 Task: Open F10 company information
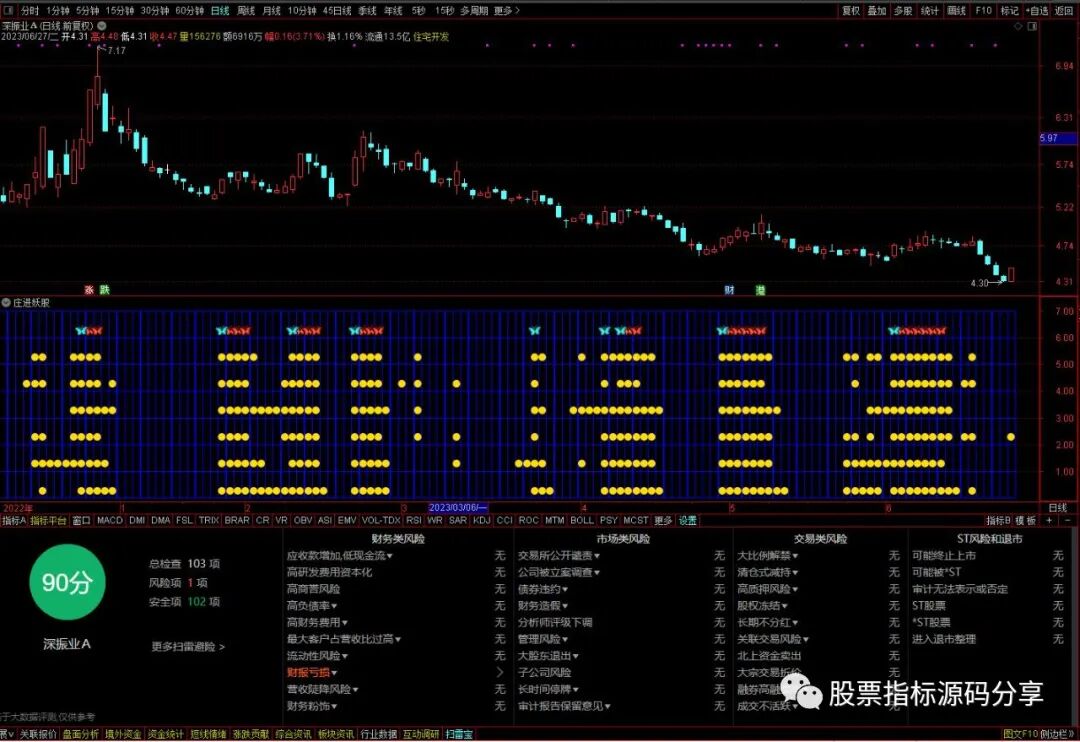tap(984, 10)
